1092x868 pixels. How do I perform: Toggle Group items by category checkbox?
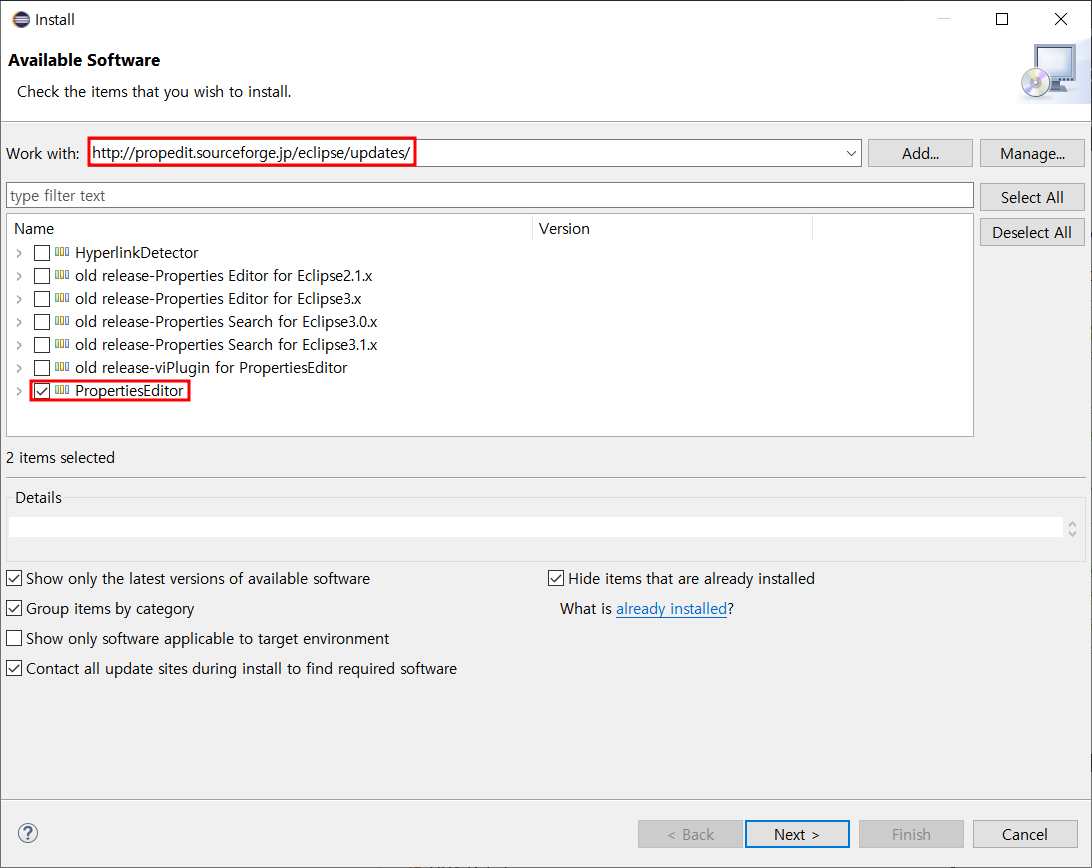pos(14,608)
